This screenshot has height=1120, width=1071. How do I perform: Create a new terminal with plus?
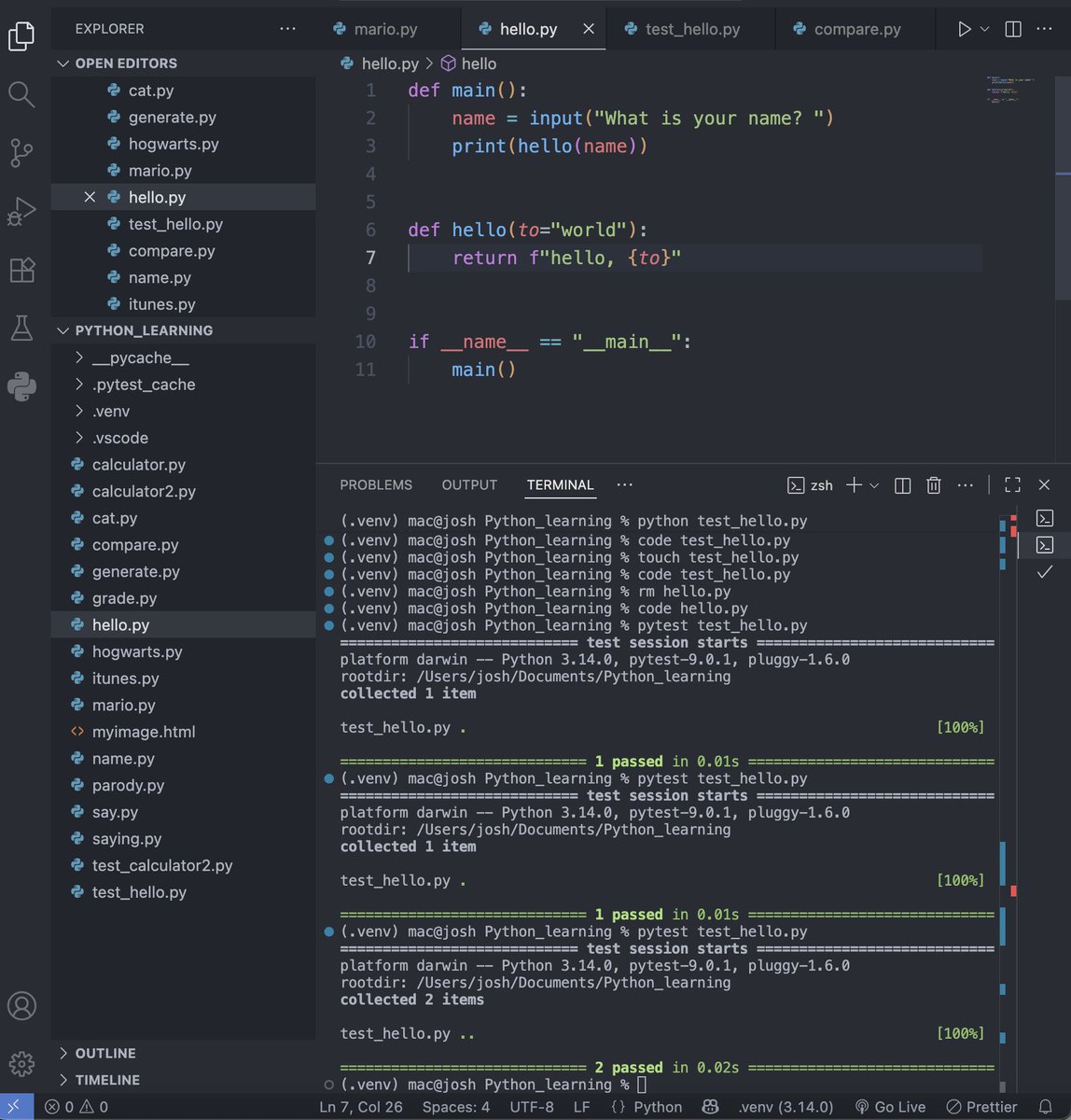(x=854, y=485)
